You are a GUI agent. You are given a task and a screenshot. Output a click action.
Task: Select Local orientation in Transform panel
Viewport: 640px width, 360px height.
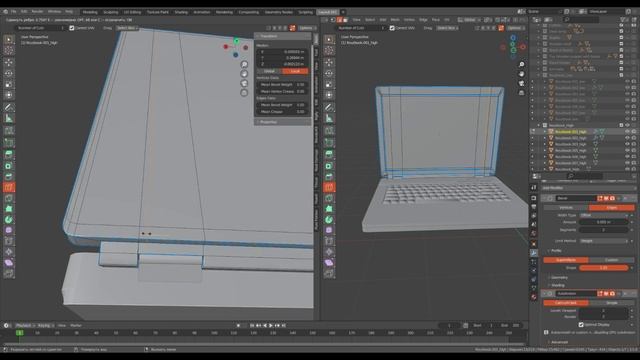pos(295,71)
